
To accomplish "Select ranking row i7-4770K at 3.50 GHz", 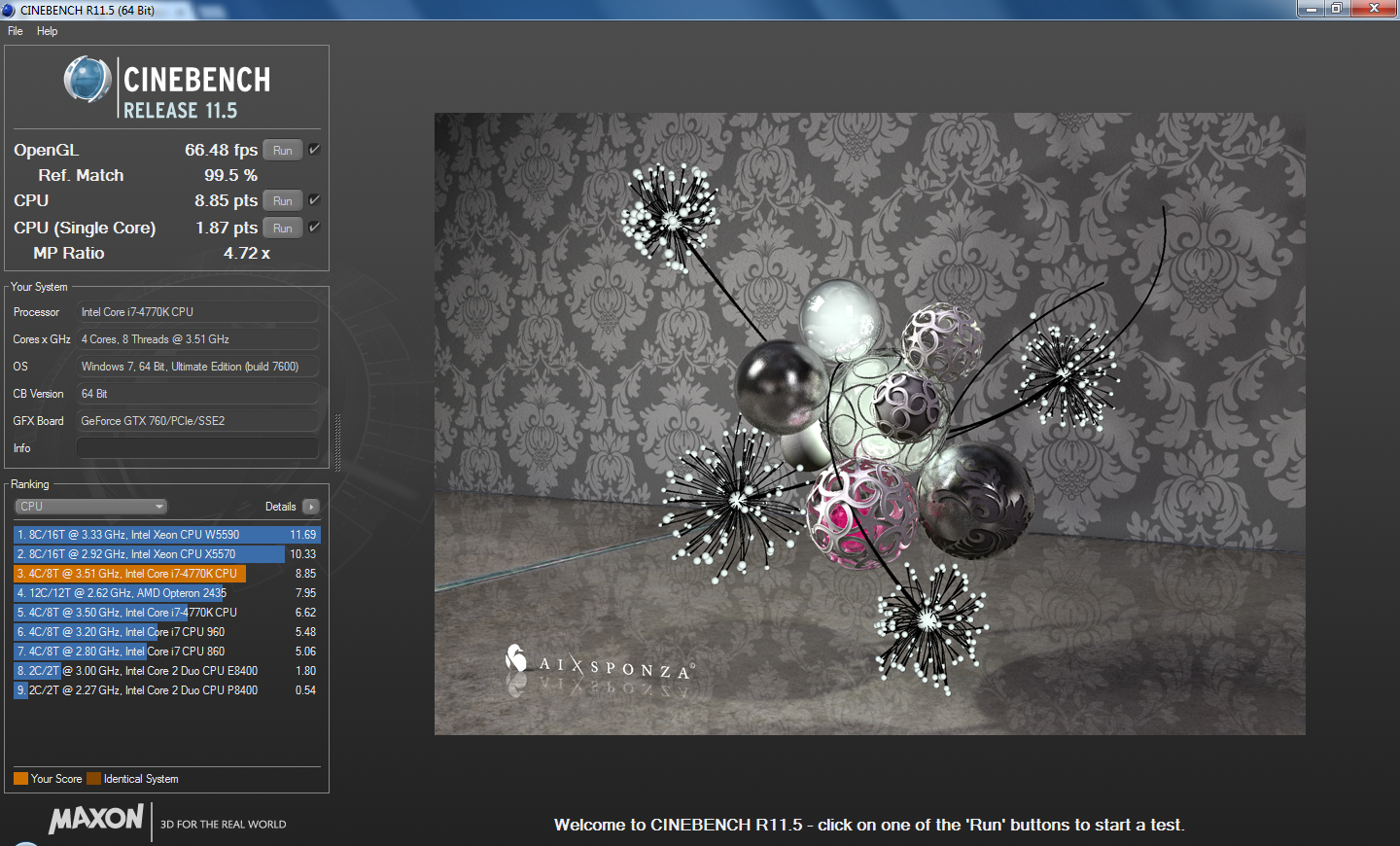I will (x=166, y=613).
